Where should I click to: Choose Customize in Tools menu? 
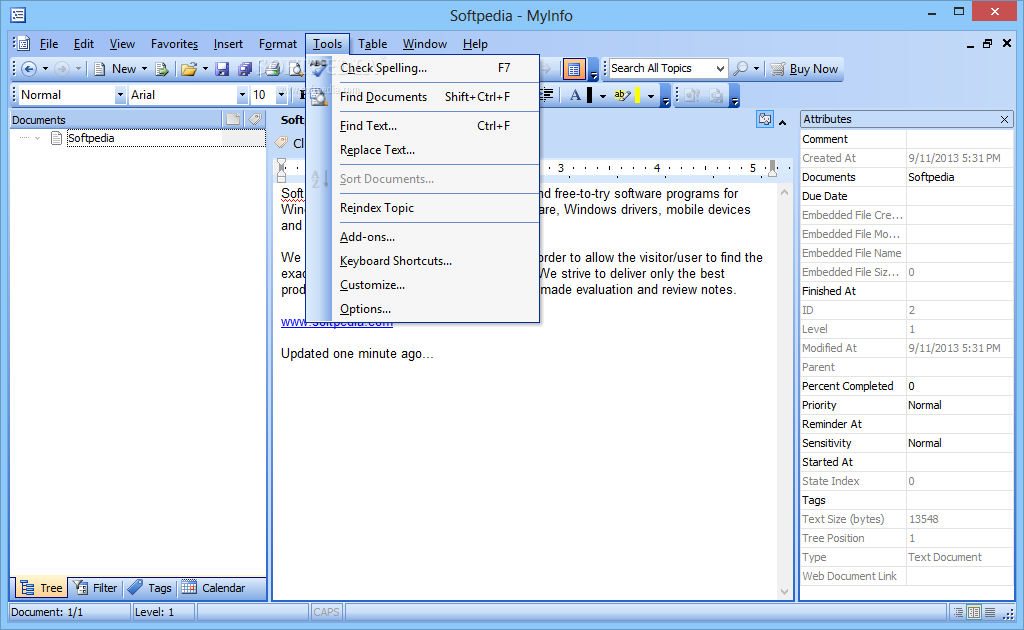point(423,285)
